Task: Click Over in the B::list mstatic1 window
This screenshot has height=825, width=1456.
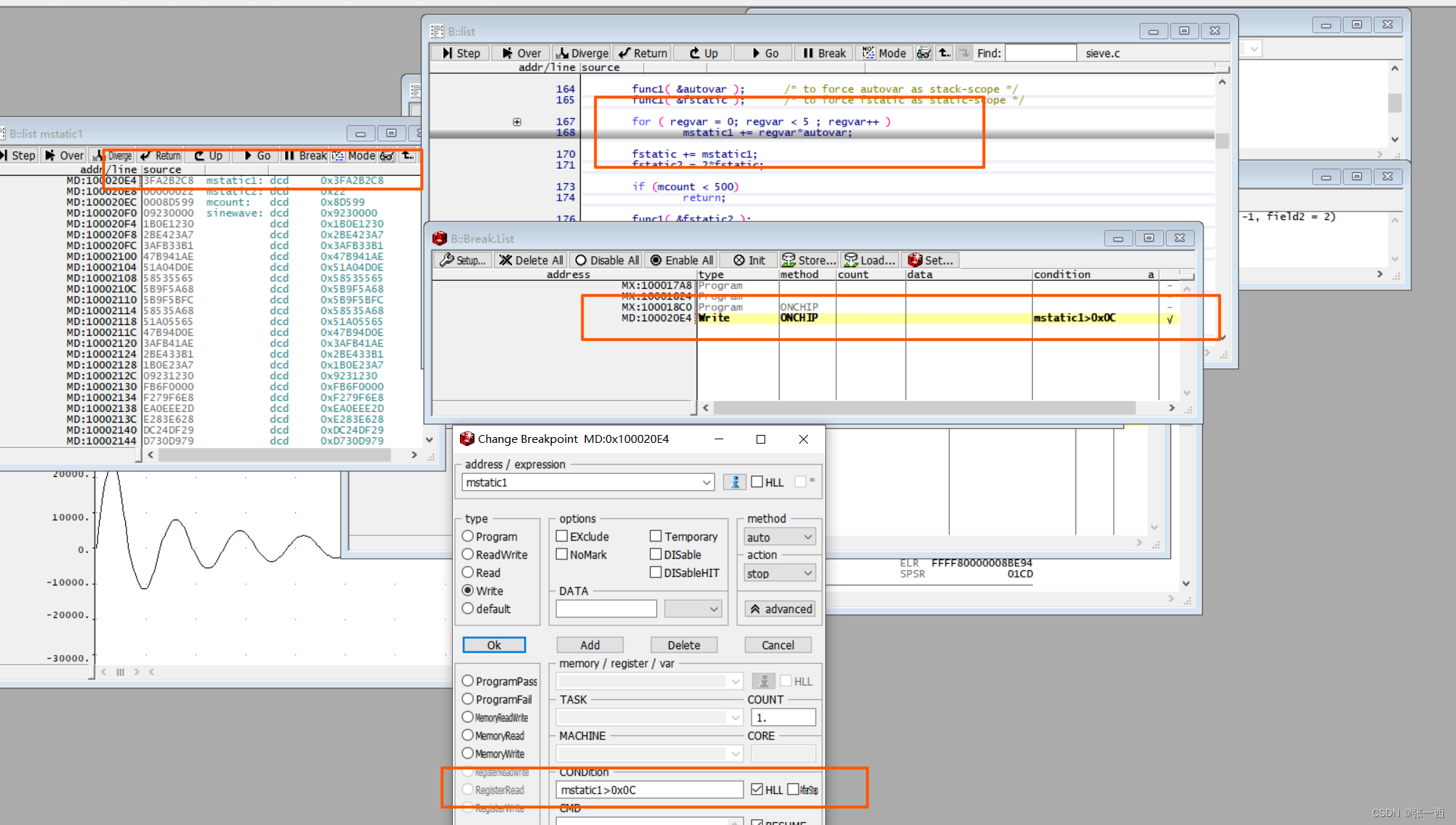Action: pyautogui.click(x=64, y=156)
